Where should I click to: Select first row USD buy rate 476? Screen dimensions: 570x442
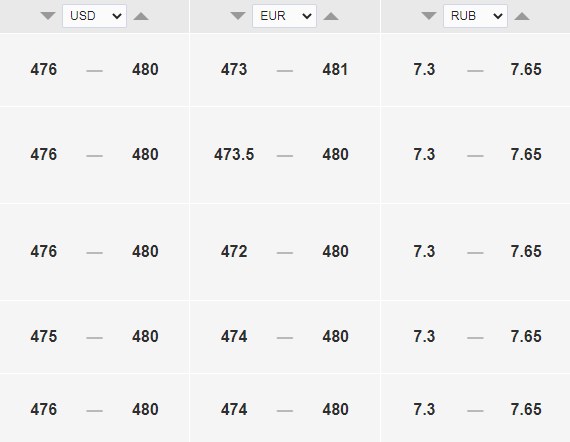pyautogui.click(x=44, y=69)
